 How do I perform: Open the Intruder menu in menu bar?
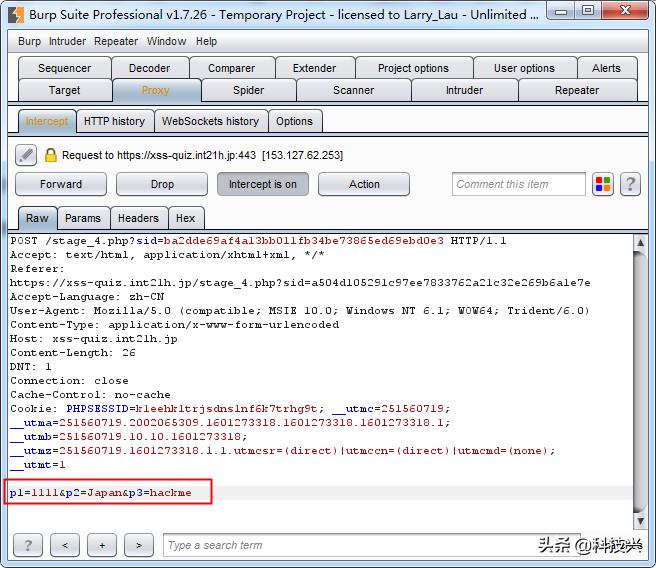coord(67,41)
